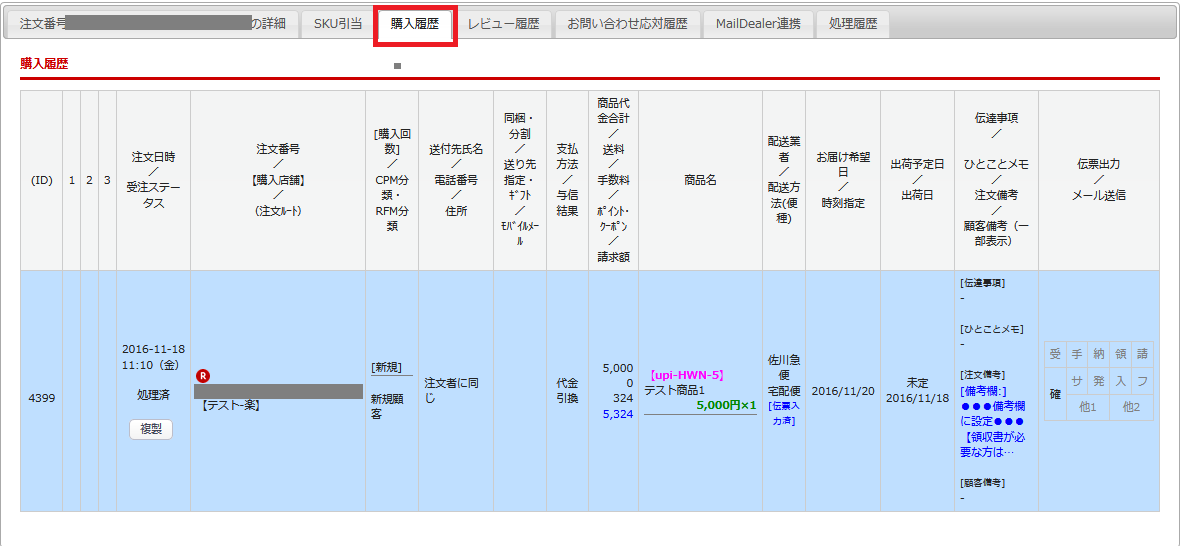Viewport: 1187px width, 546px height.
Task: Click the 請 invoice output icon
Action: tap(1142, 353)
